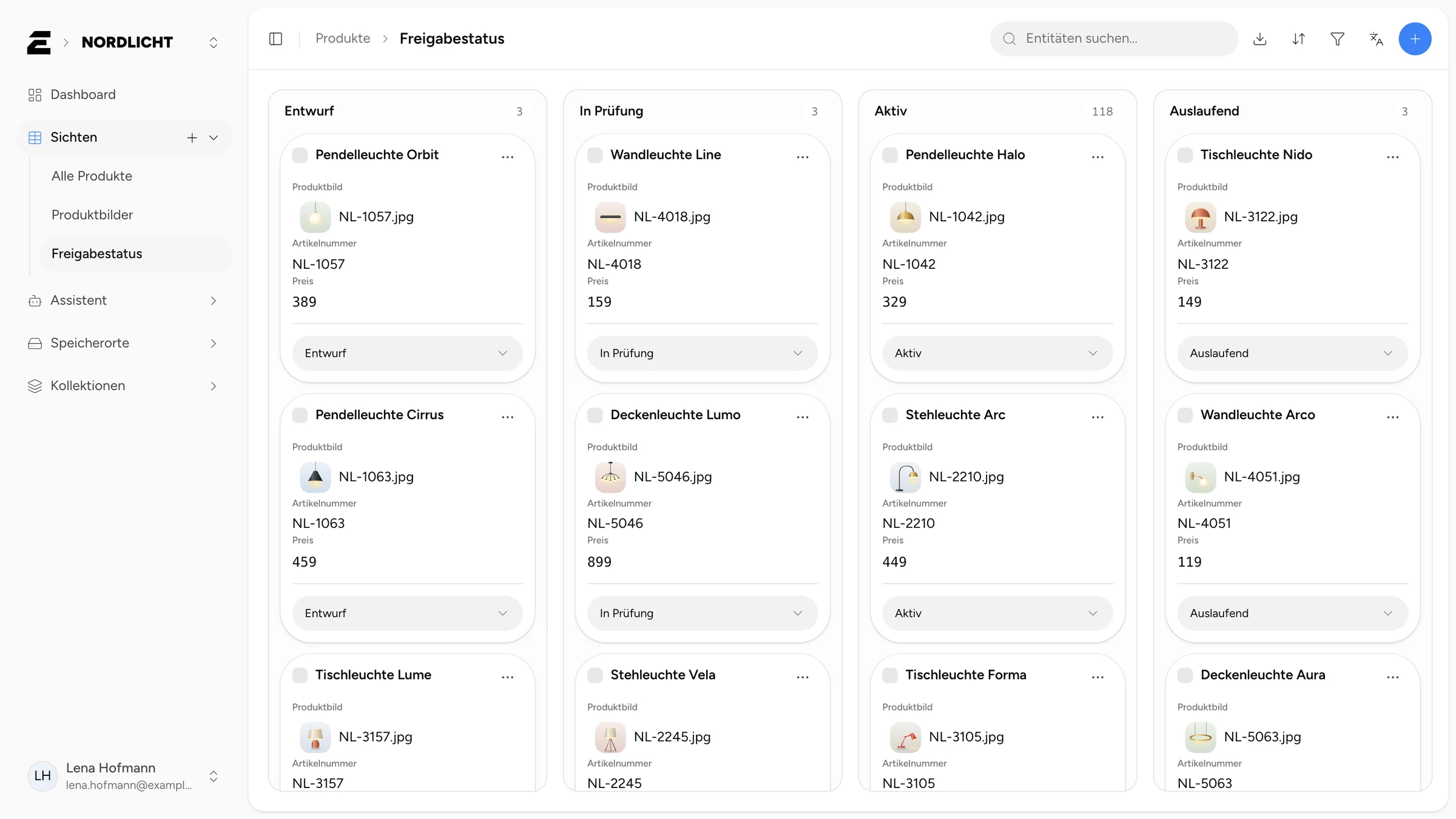The image size is (1456, 819).
Task: Open options menu for Pendelleuchte Orbit
Action: coord(508,157)
